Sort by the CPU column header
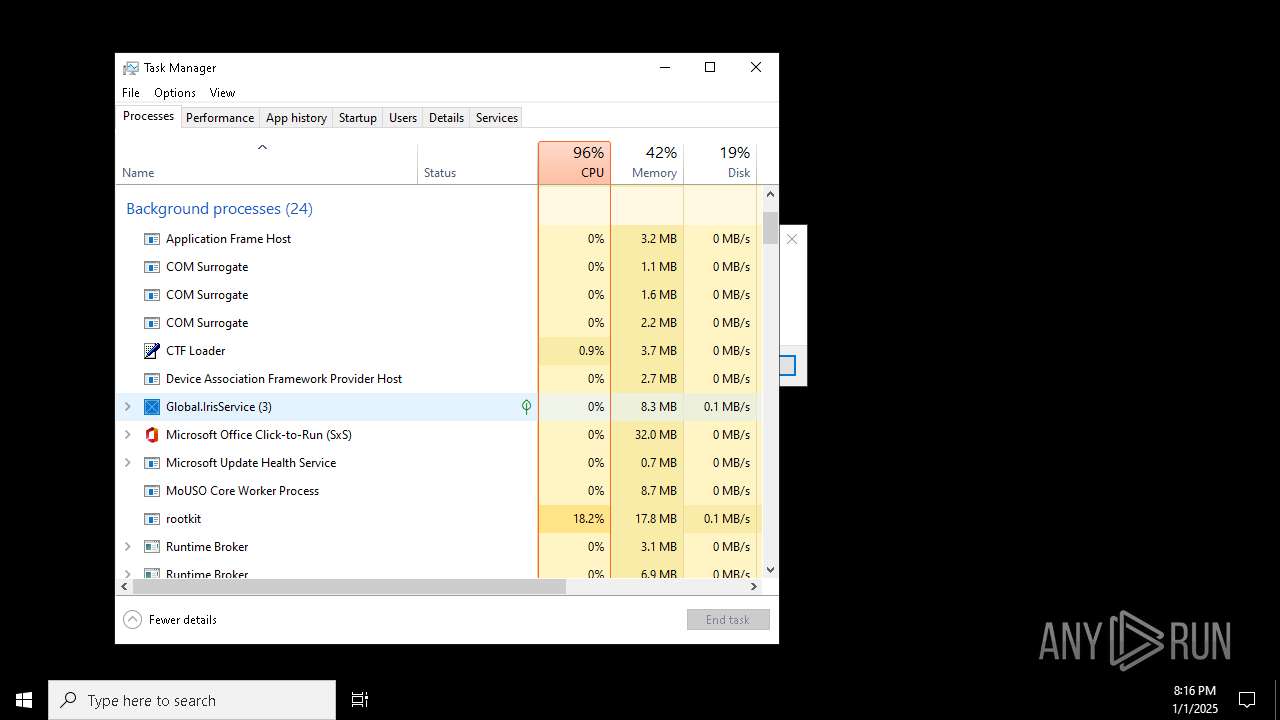The width and height of the screenshot is (1280, 720). (574, 163)
